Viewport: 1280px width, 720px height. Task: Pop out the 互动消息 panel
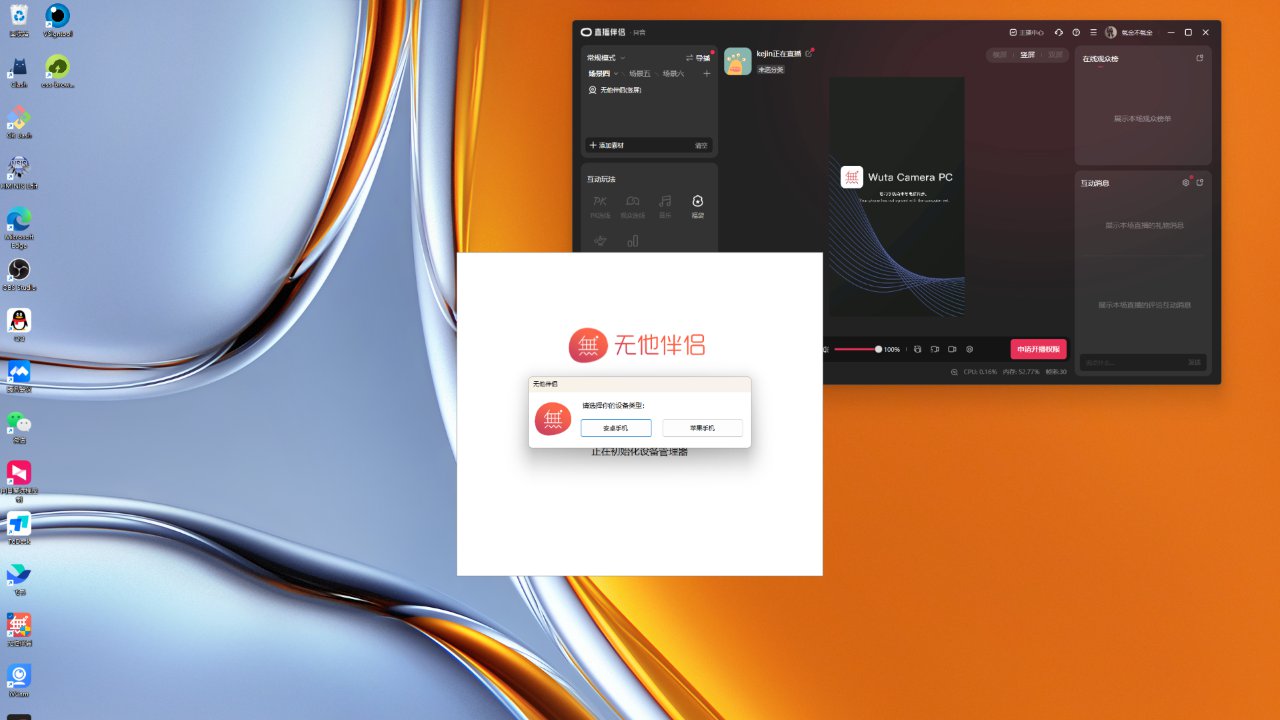(1200, 183)
